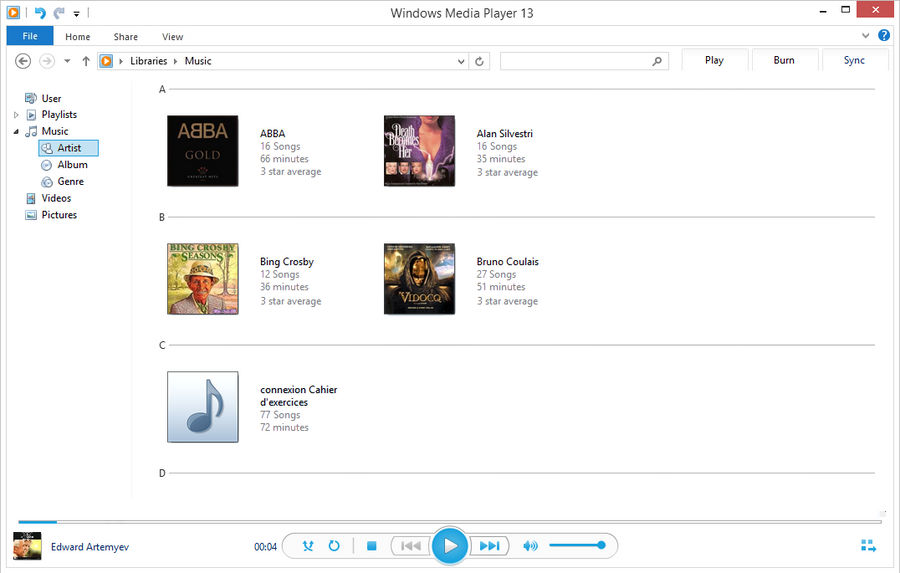Click the ABBA artist name
Viewport: 900px width, 573px height.
pos(273,133)
